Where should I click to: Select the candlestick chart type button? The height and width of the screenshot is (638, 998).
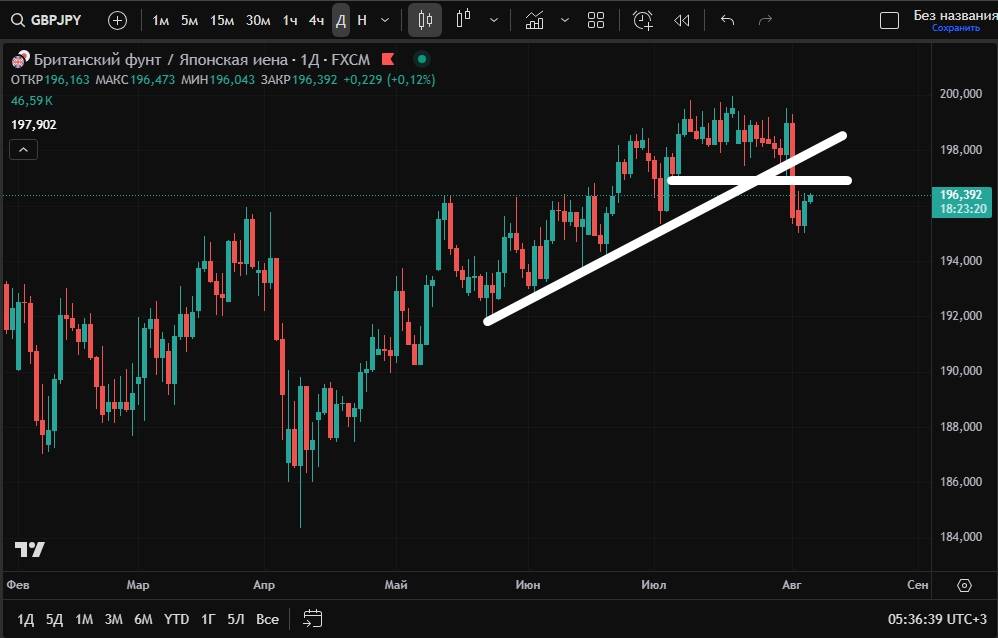pyautogui.click(x=425, y=20)
